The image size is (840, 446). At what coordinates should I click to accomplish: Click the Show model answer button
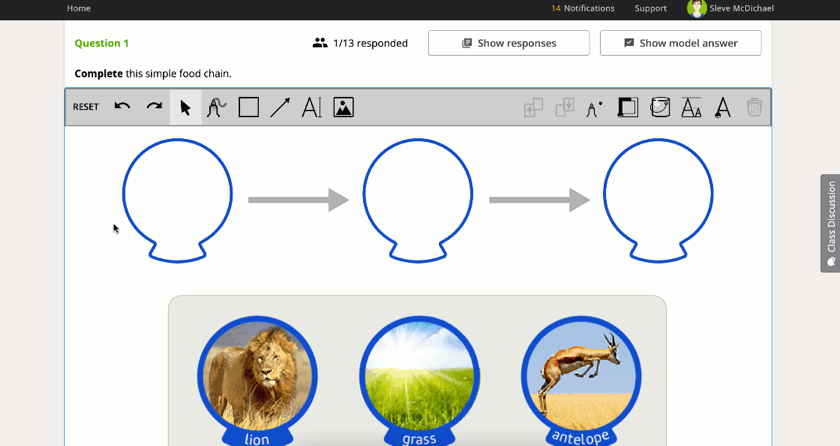pyautogui.click(x=680, y=43)
